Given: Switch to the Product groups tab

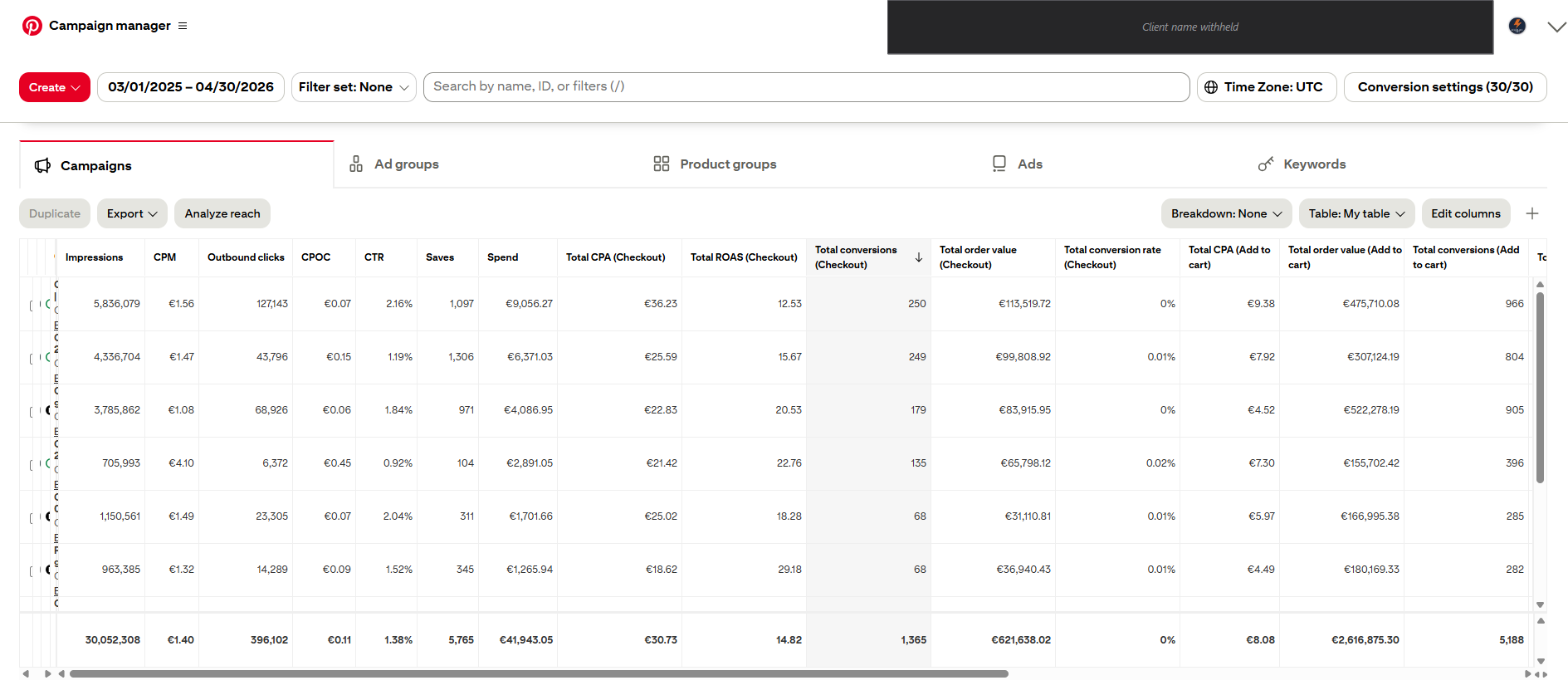Looking at the screenshot, I should (716, 164).
